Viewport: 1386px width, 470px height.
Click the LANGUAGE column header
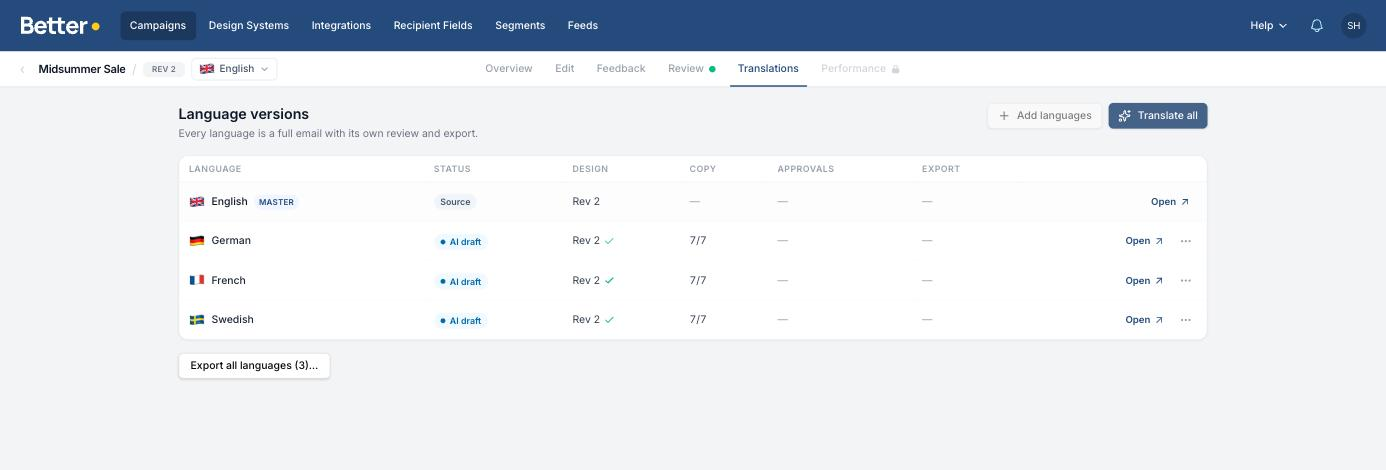215,169
